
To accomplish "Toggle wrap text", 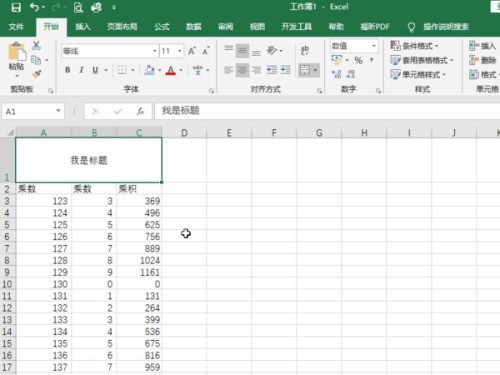I will [x=305, y=50].
